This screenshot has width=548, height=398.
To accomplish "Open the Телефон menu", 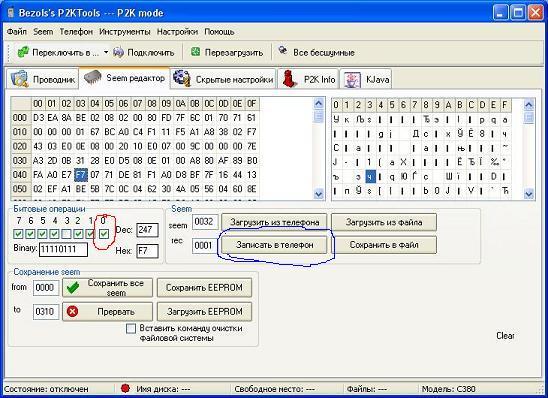I will (x=76, y=32).
